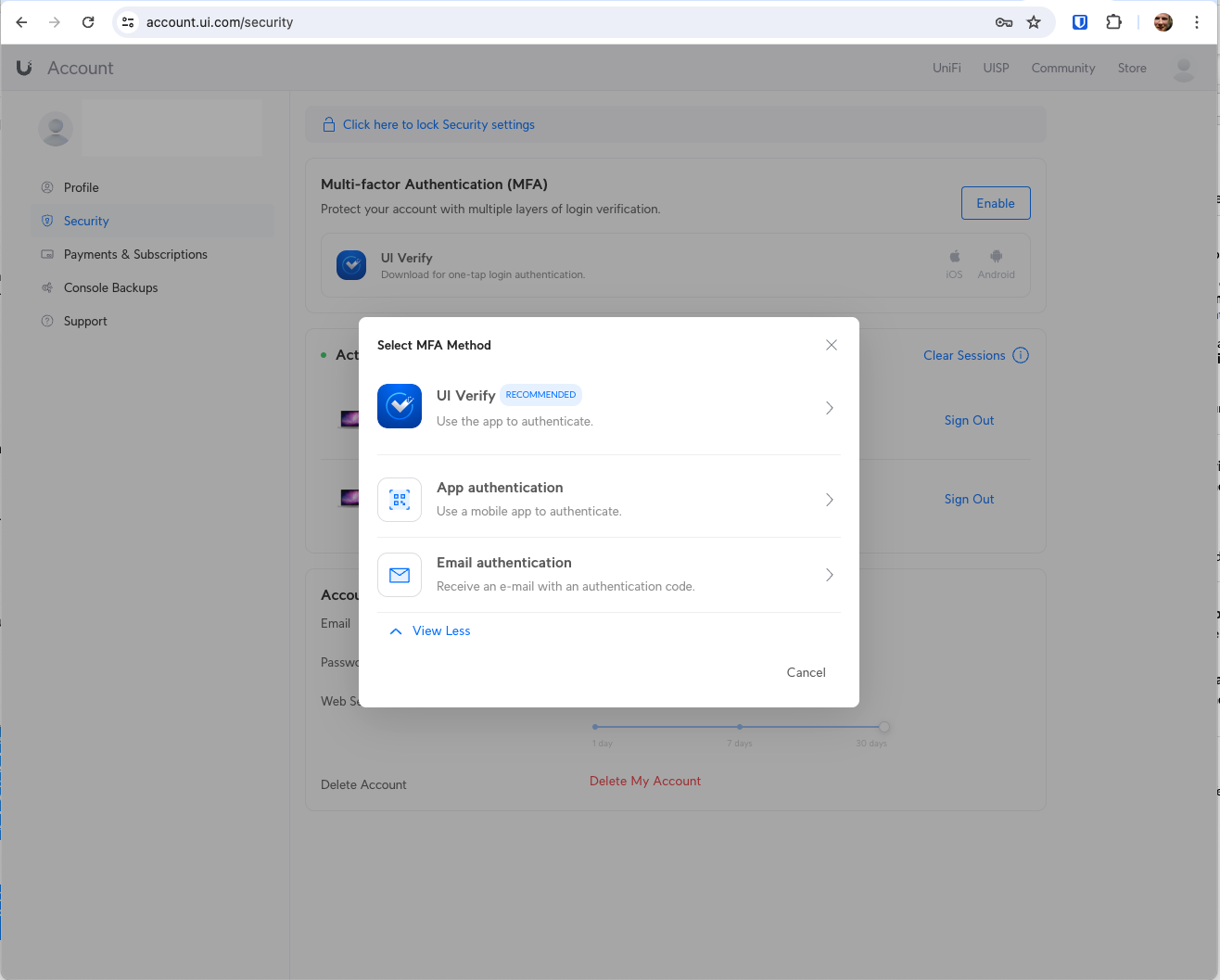Screen dimensions: 1220x980
Task: Open the browser extensions menu
Action: pos(1113,22)
